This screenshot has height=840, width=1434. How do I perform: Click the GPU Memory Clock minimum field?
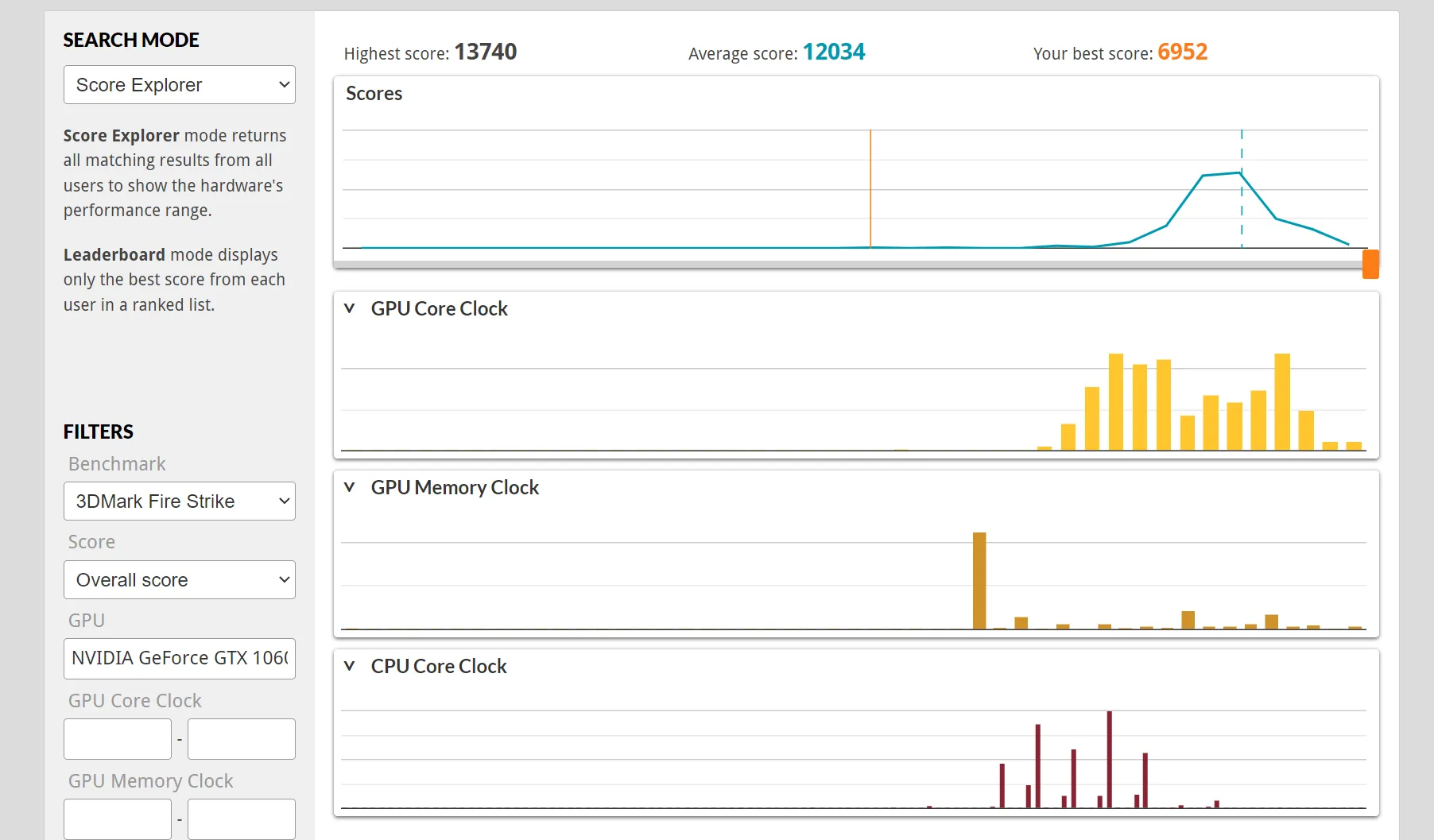coord(118,819)
